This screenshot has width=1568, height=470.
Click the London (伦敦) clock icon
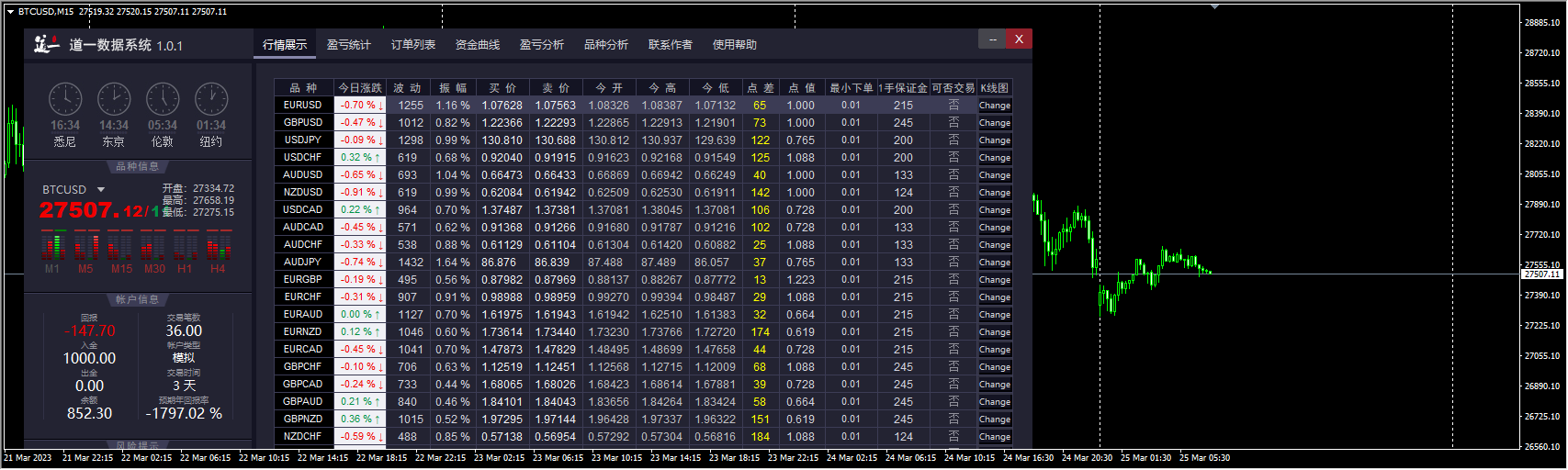pyautogui.click(x=163, y=99)
